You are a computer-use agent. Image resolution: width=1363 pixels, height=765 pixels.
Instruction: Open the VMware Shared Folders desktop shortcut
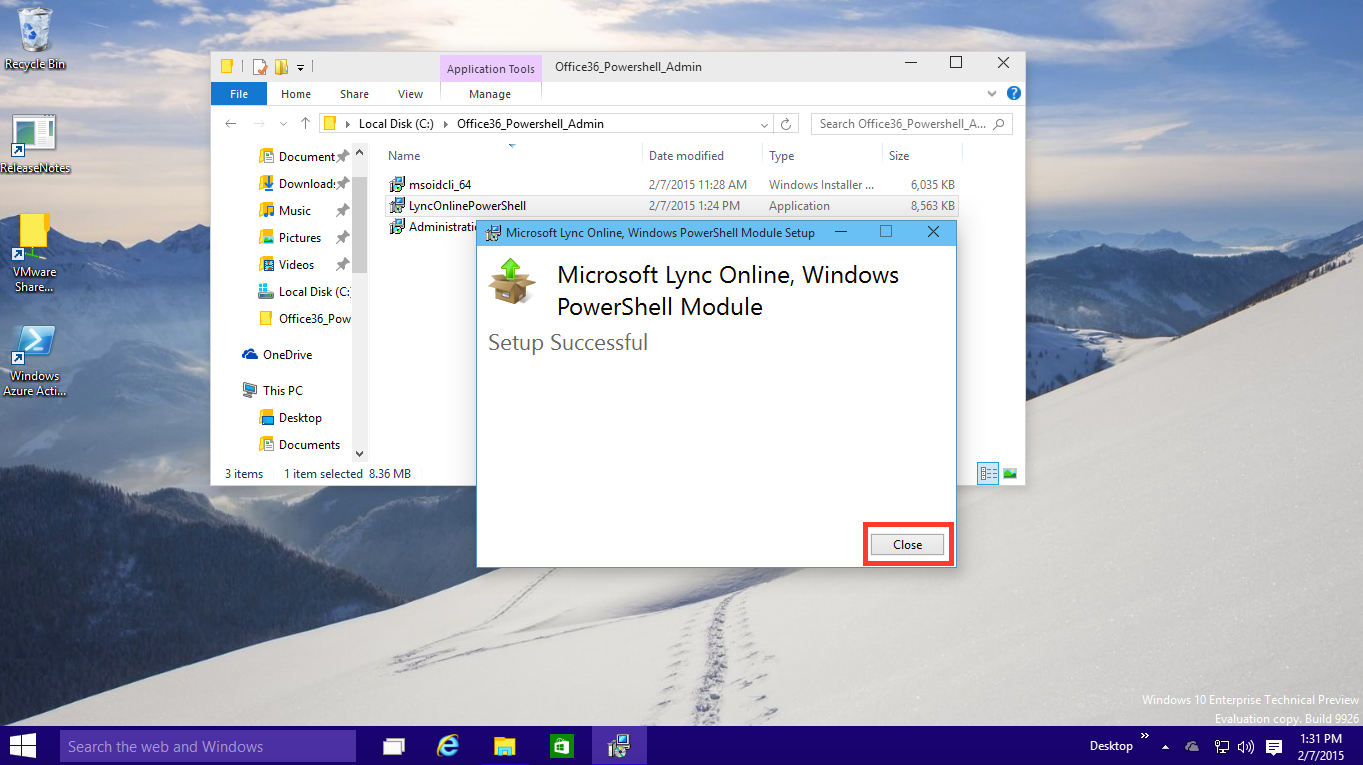(x=35, y=253)
